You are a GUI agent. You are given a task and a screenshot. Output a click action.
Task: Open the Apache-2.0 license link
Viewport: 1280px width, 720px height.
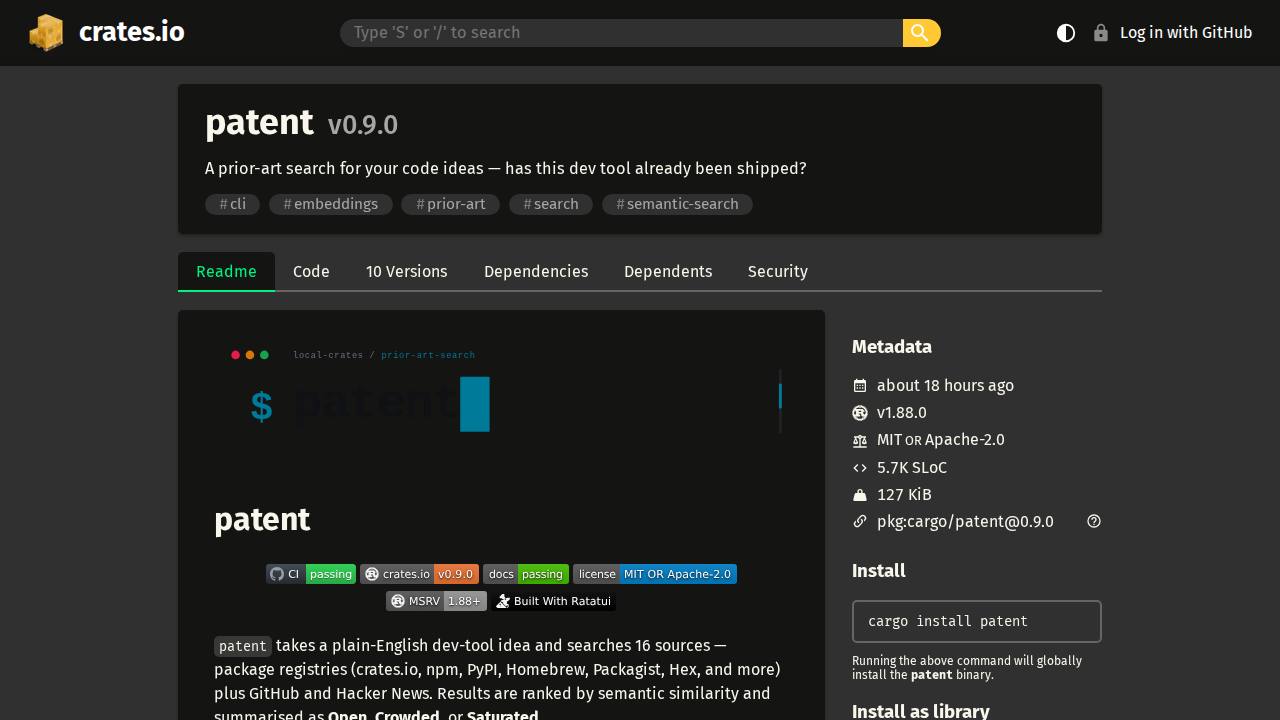coord(965,440)
